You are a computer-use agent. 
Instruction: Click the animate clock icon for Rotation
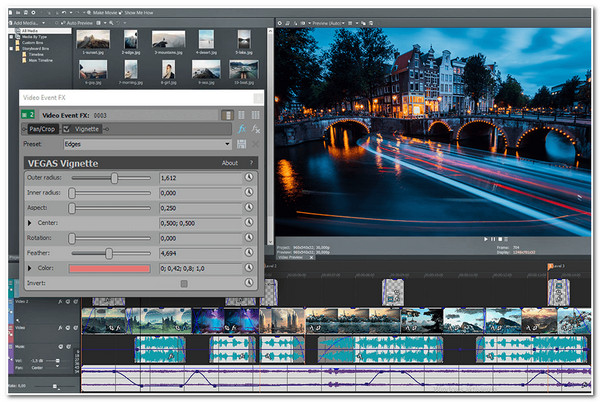249,238
